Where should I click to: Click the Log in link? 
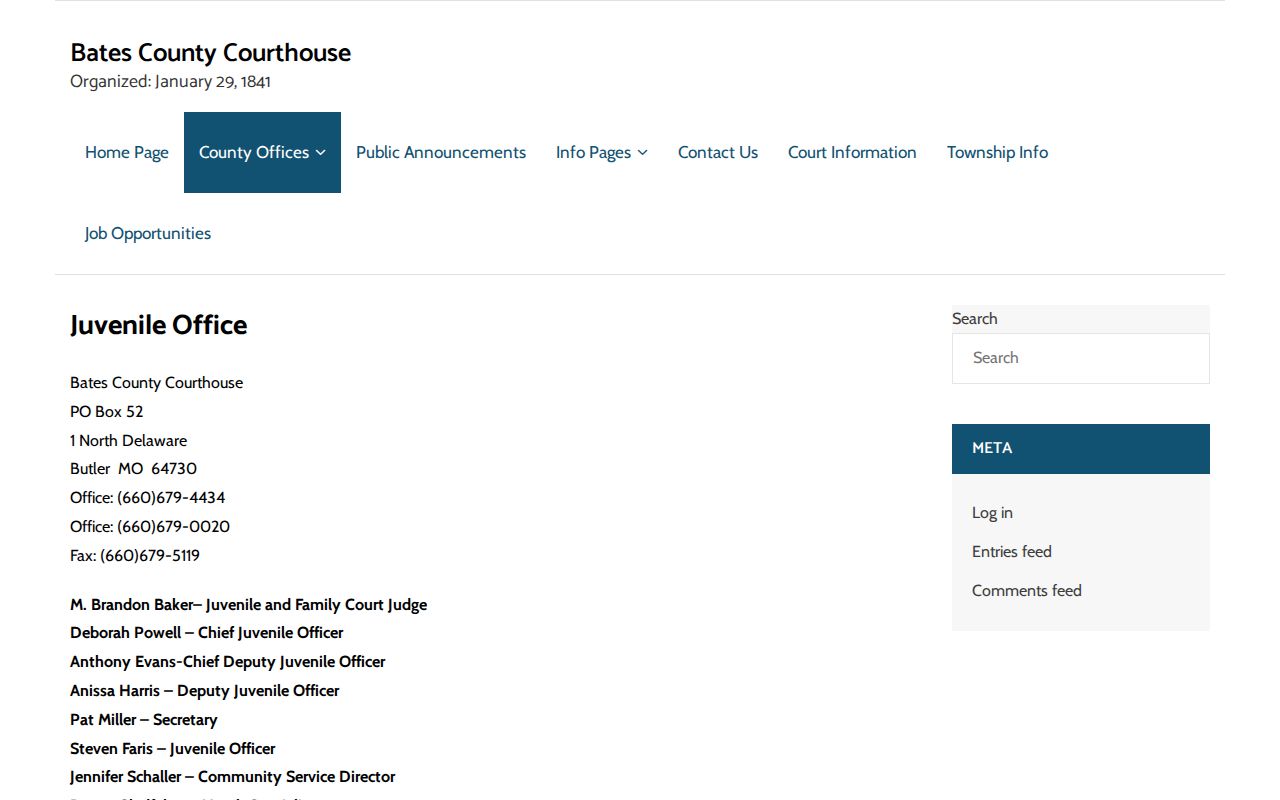(x=992, y=513)
